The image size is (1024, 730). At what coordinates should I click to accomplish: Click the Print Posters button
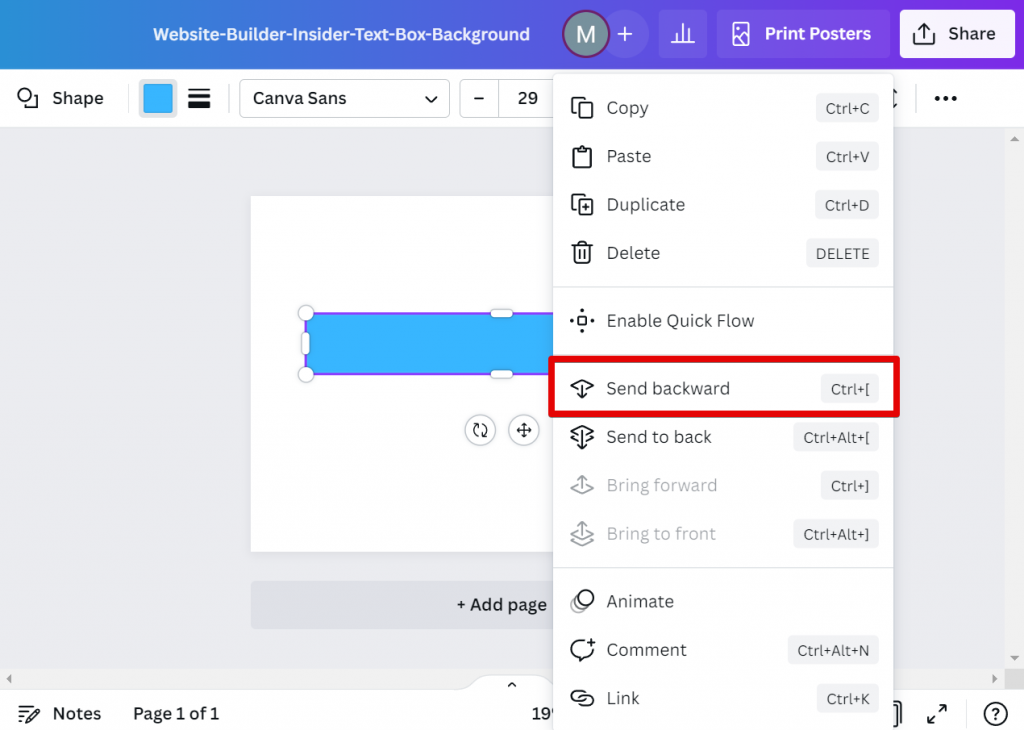tap(803, 34)
